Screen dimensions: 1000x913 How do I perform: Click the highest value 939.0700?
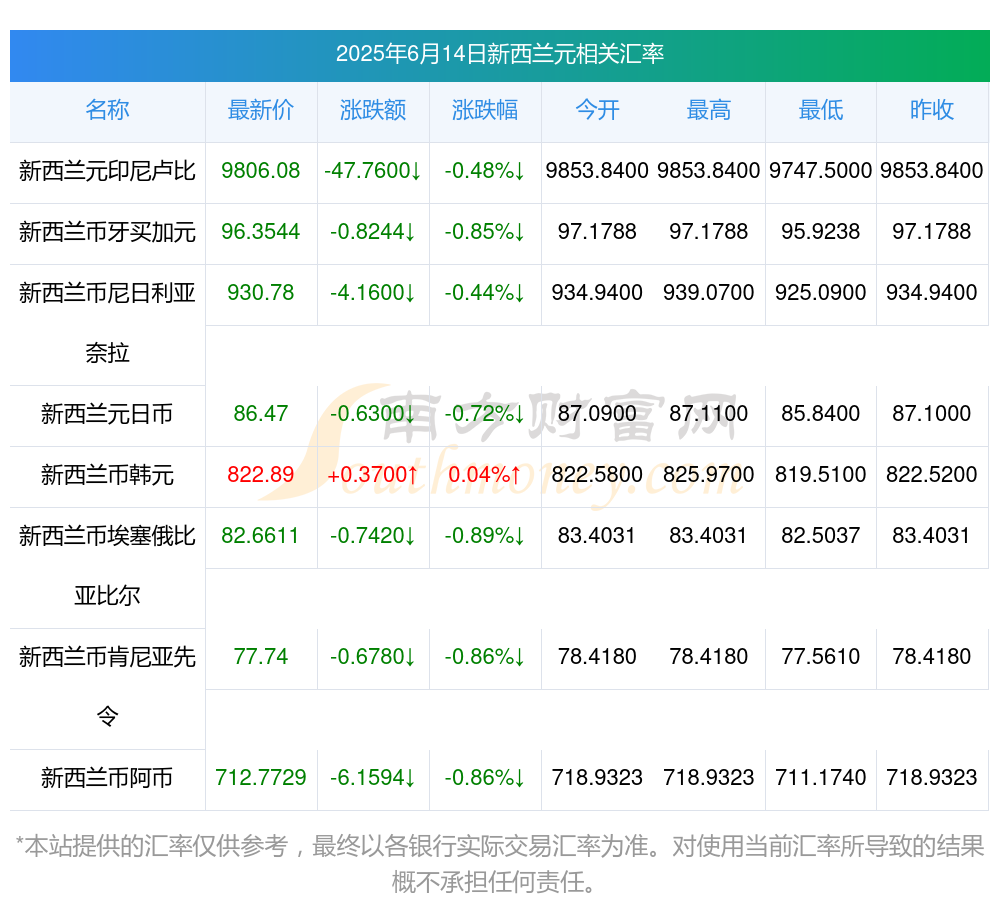click(709, 293)
